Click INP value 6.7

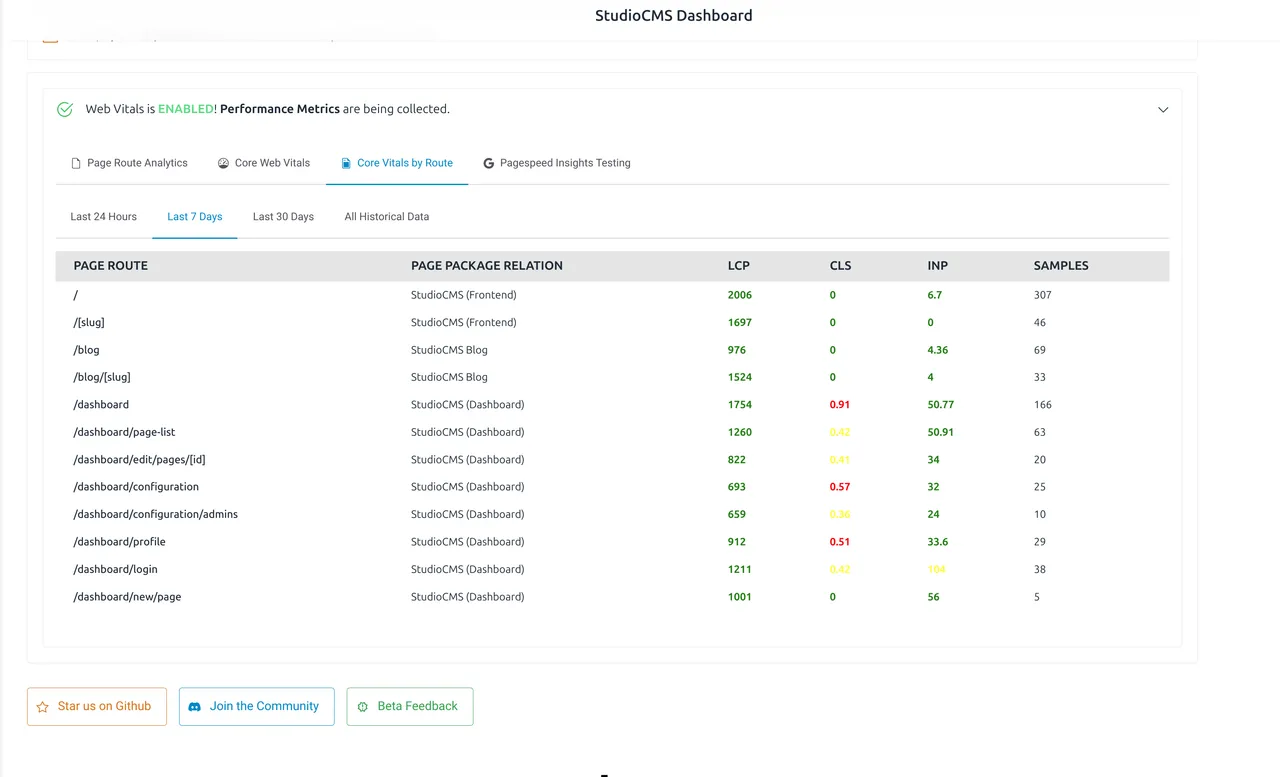(935, 295)
